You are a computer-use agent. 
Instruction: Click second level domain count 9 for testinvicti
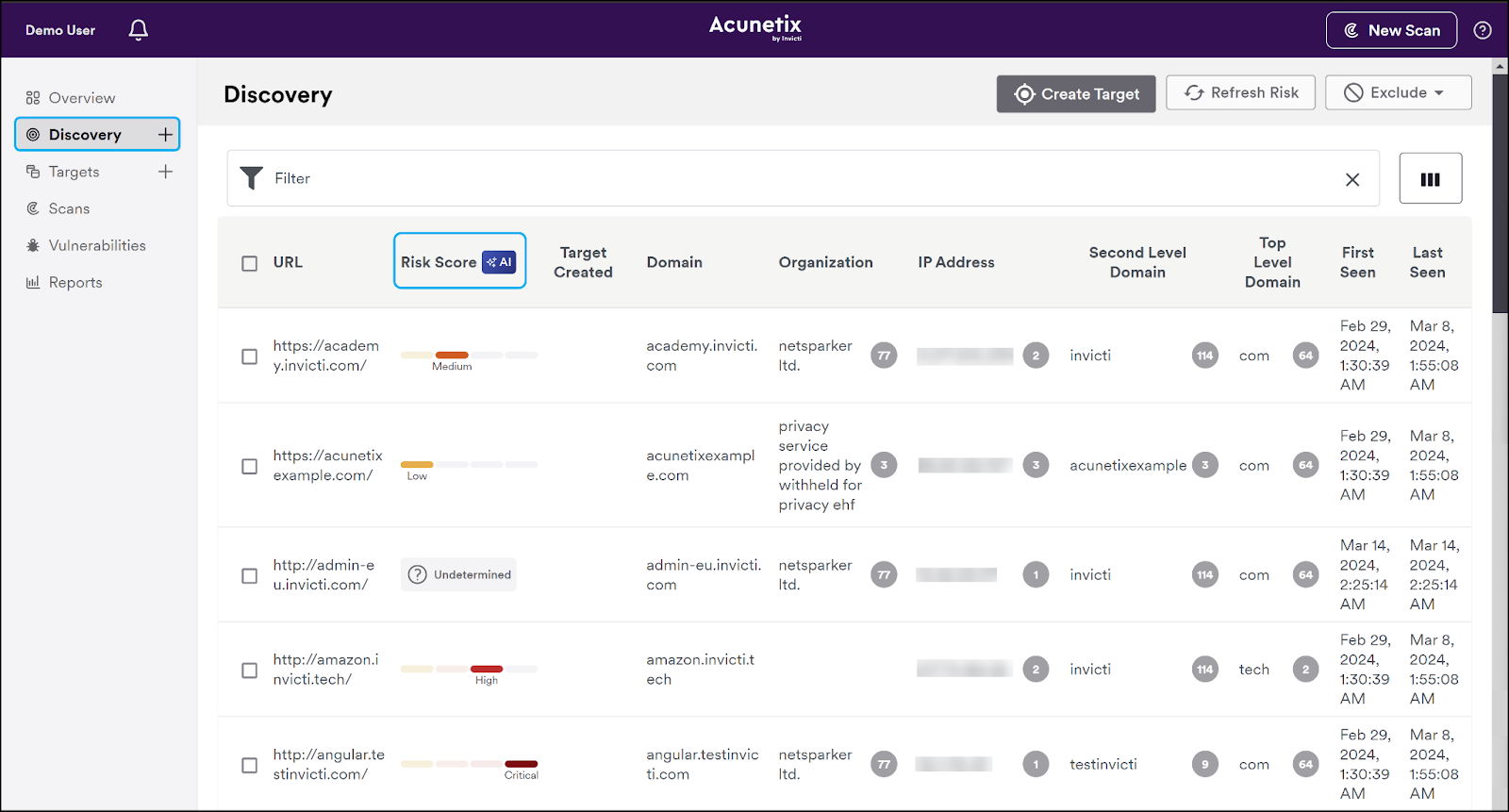tap(1205, 765)
